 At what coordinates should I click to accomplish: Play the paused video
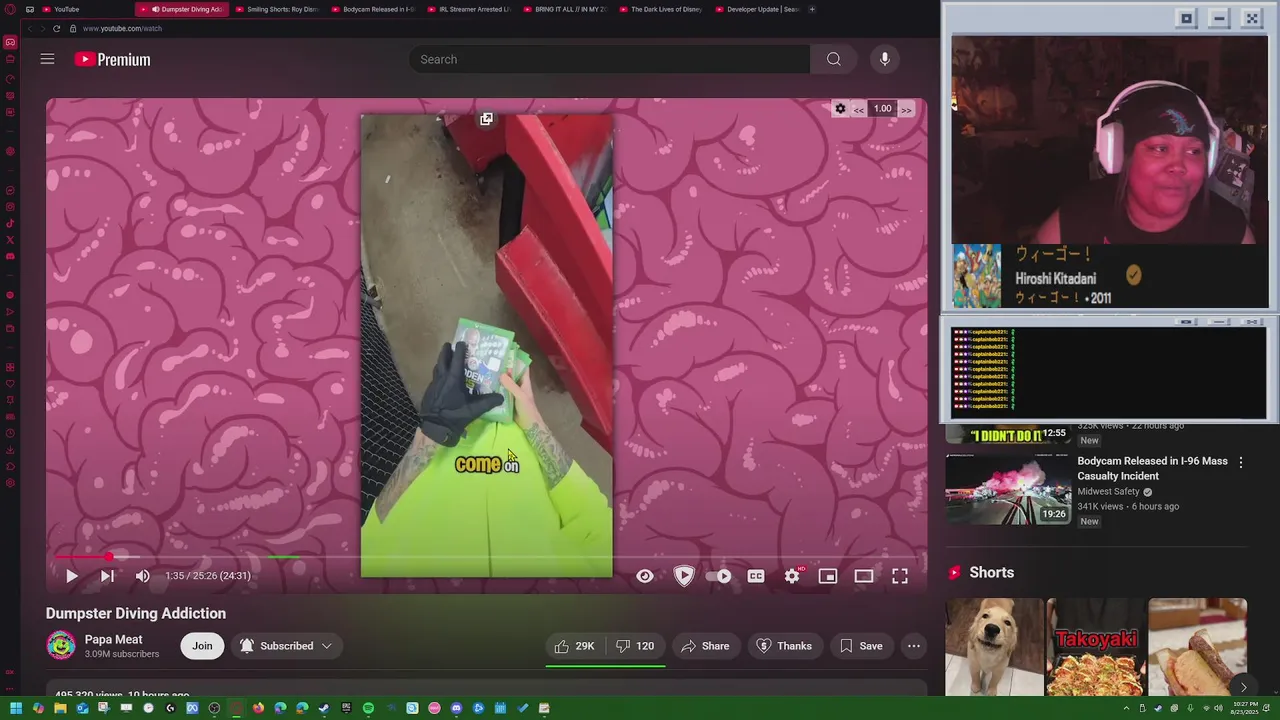pyautogui.click(x=71, y=576)
